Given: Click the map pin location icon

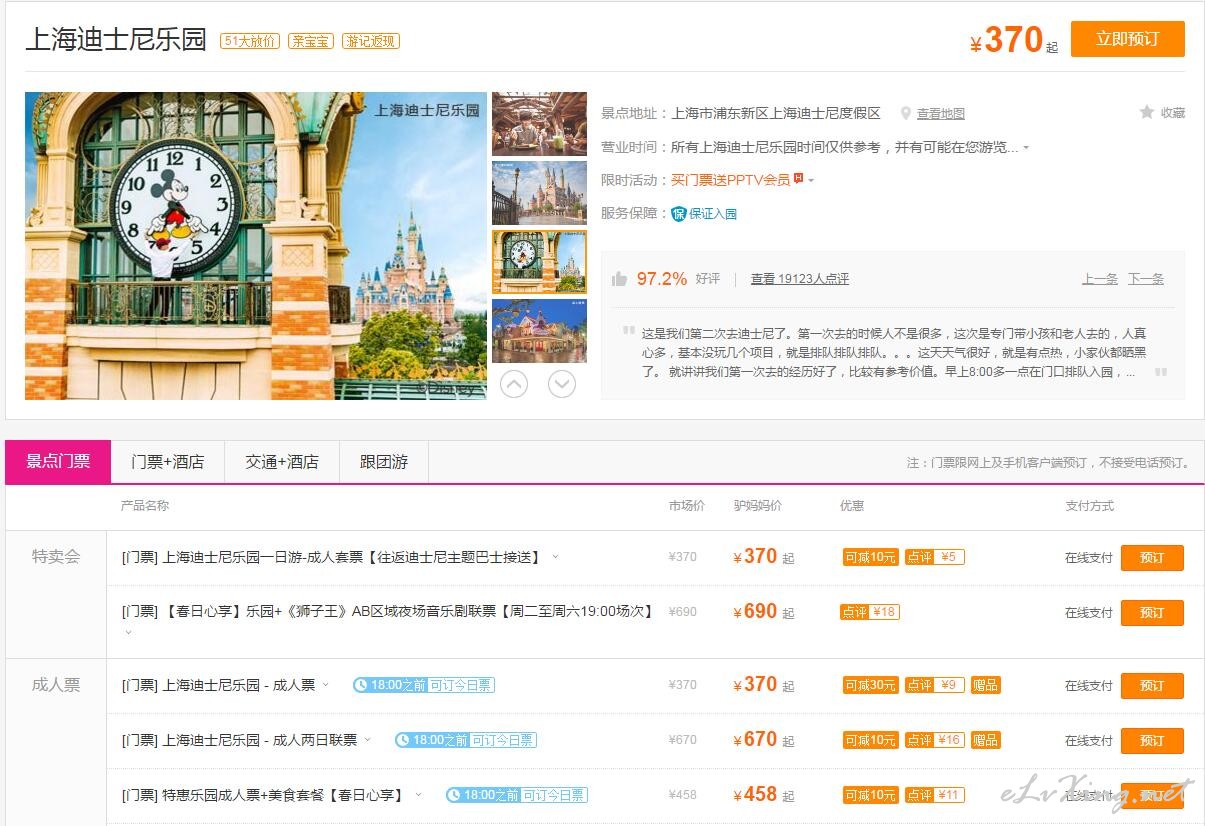Looking at the screenshot, I should (906, 114).
